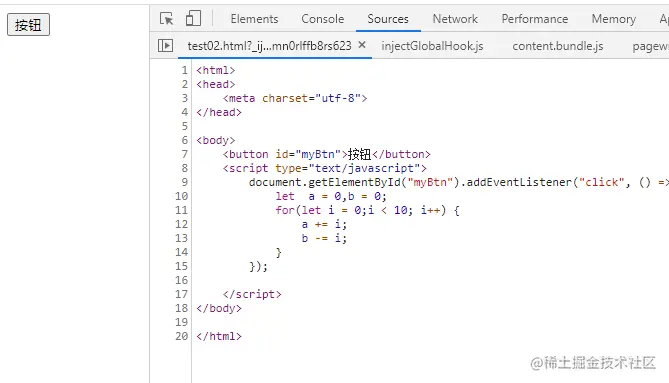Toggle the device toolbar icon

(x=193, y=19)
